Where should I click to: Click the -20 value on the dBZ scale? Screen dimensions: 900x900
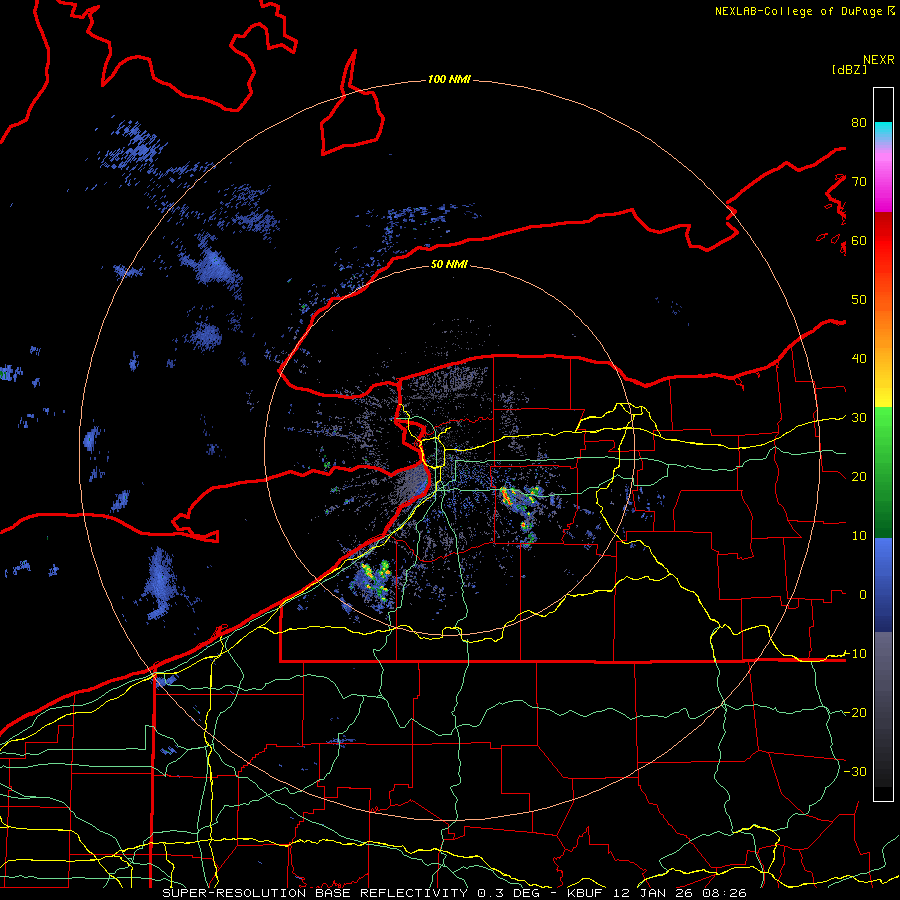pos(855,712)
